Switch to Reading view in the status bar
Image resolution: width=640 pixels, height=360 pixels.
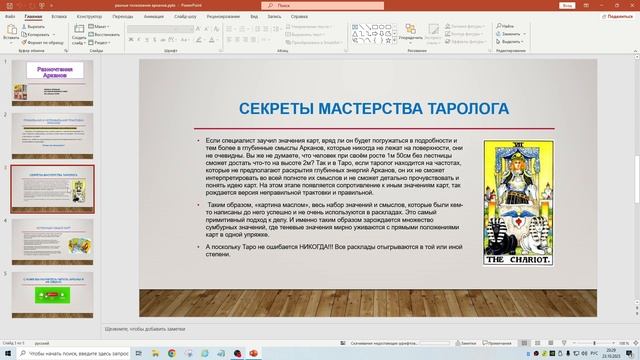coord(551,343)
